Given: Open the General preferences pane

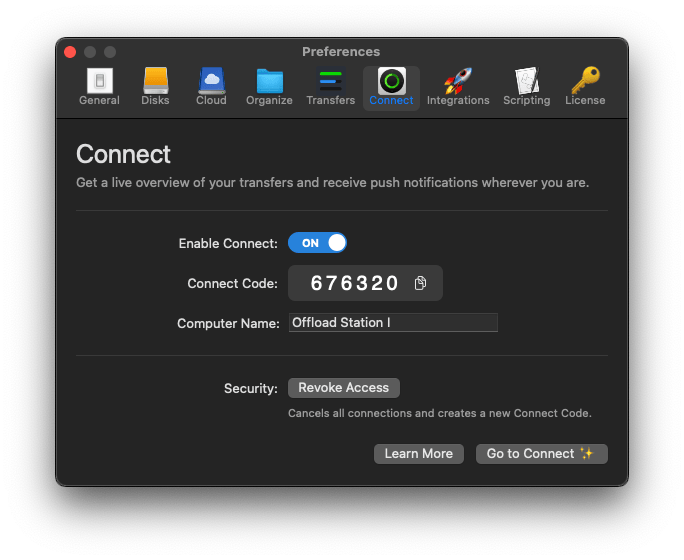Looking at the screenshot, I should point(99,86).
